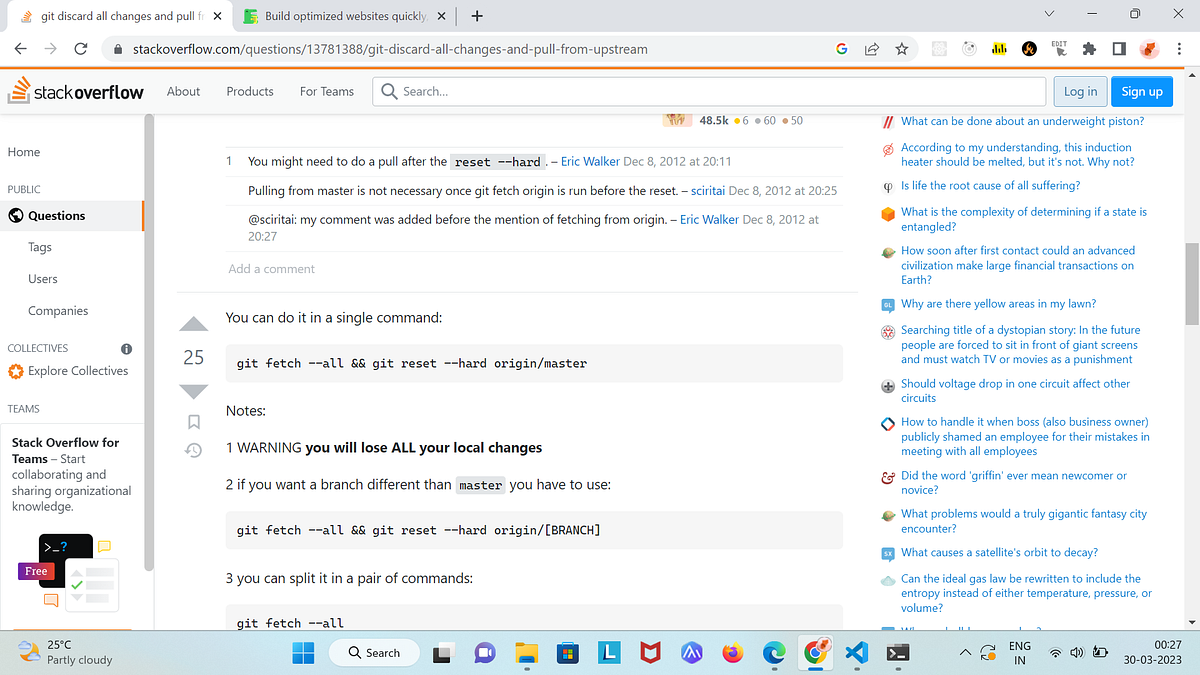Click the Log in button
This screenshot has width=1200, height=675.
(x=1080, y=91)
